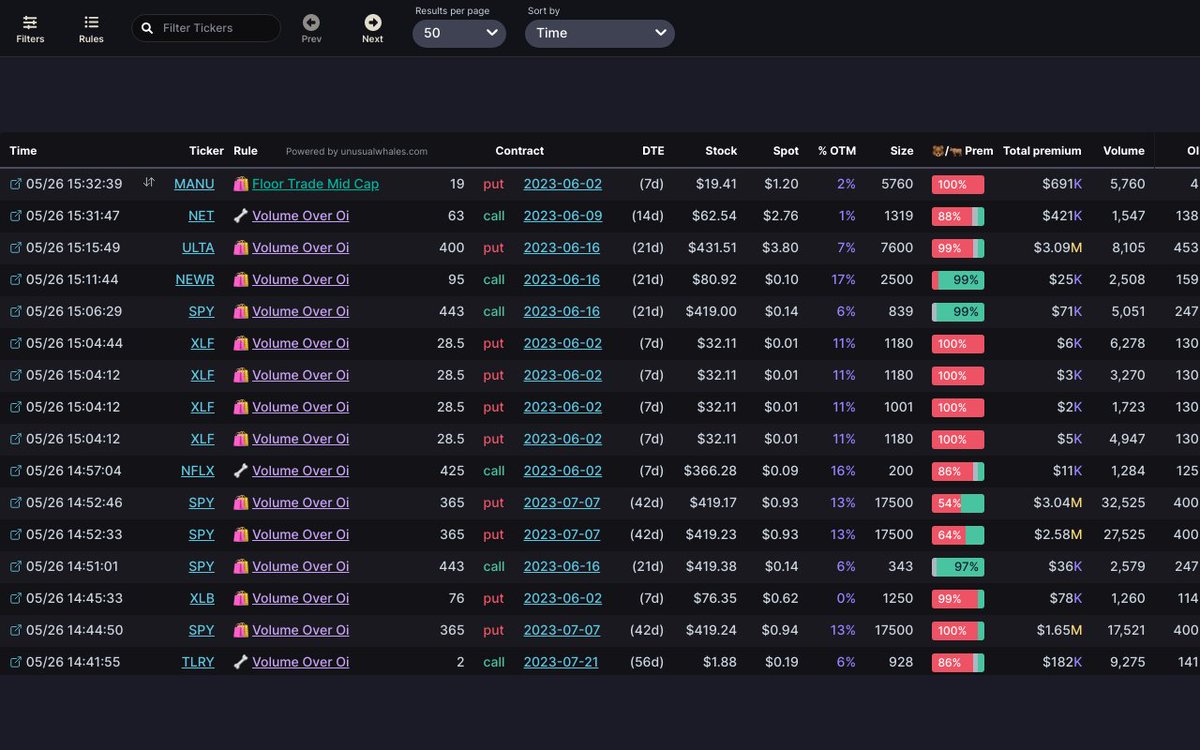Click the Prev navigation arrow icon
Image resolution: width=1200 pixels, height=750 pixels.
click(x=310, y=23)
